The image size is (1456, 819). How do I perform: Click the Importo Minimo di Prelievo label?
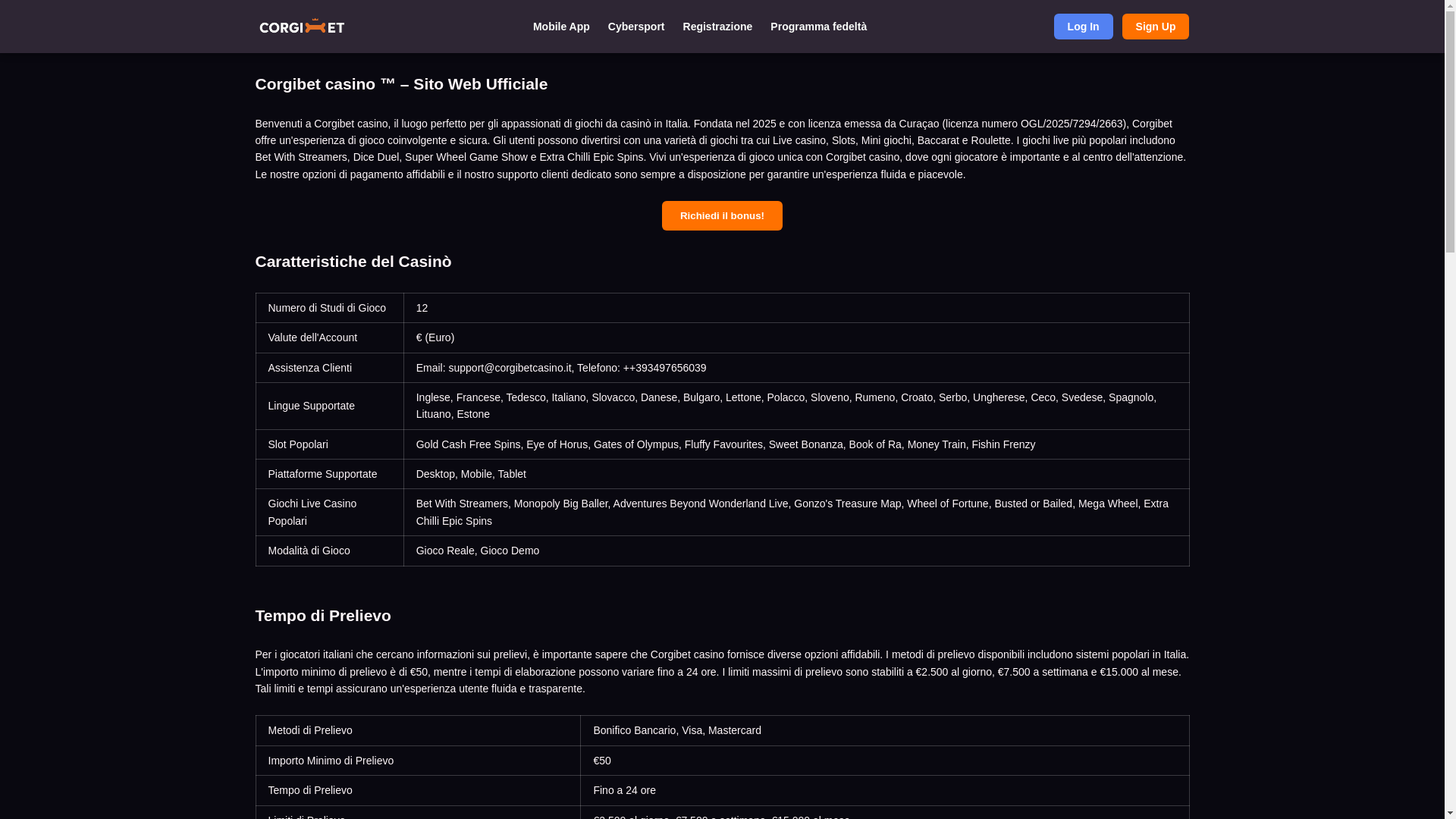(x=418, y=761)
